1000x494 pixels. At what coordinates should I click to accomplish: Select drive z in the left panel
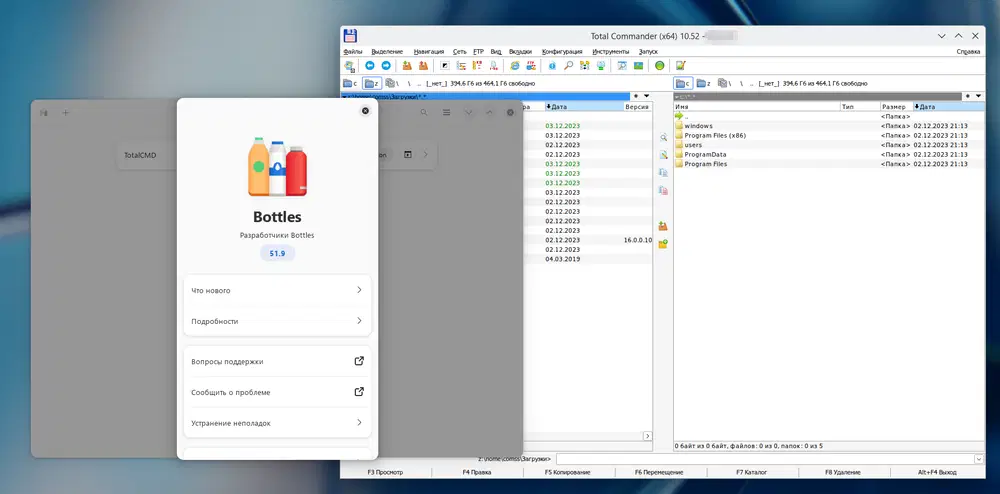[372, 84]
